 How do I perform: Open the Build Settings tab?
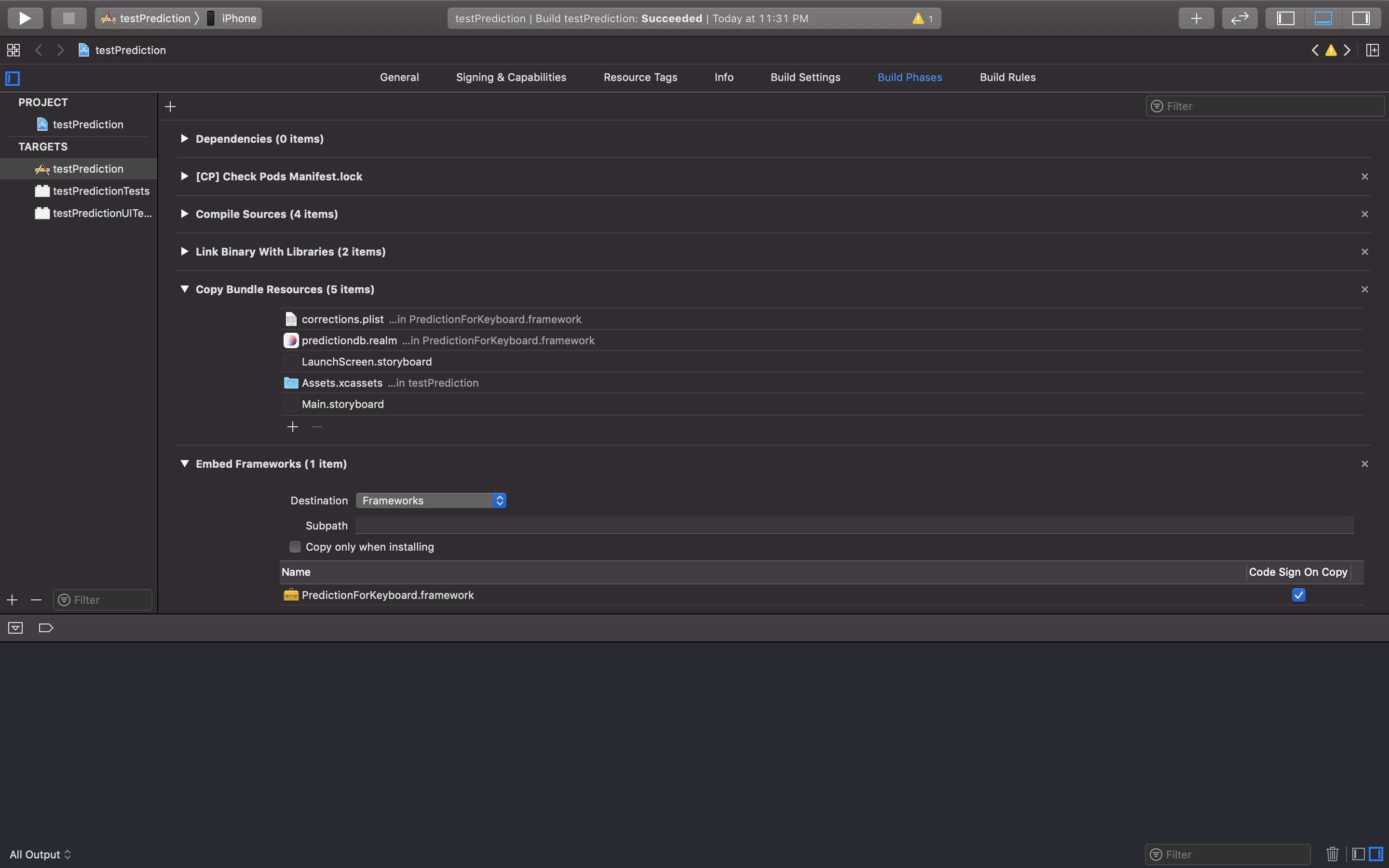point(804,77)
